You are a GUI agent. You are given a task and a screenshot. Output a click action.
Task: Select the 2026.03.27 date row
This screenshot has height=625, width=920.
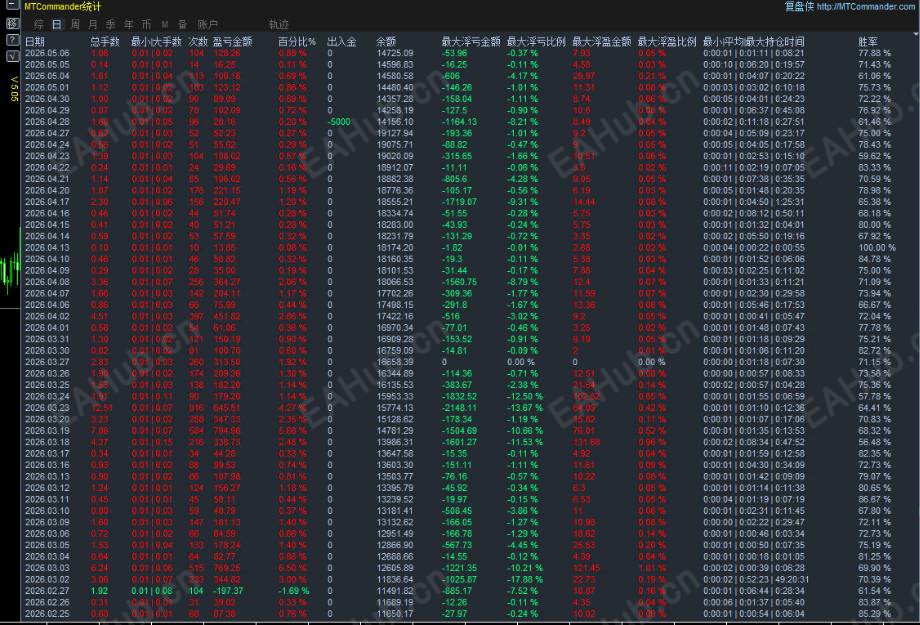[47, 362]
